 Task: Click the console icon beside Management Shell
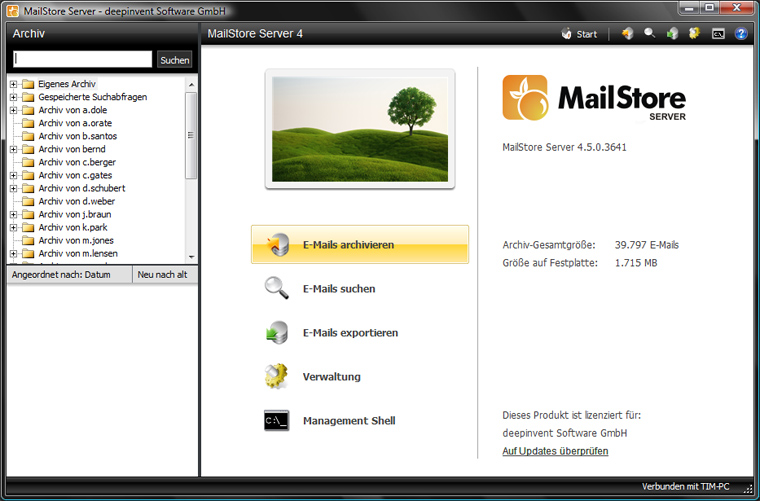(x=277, y=421)
